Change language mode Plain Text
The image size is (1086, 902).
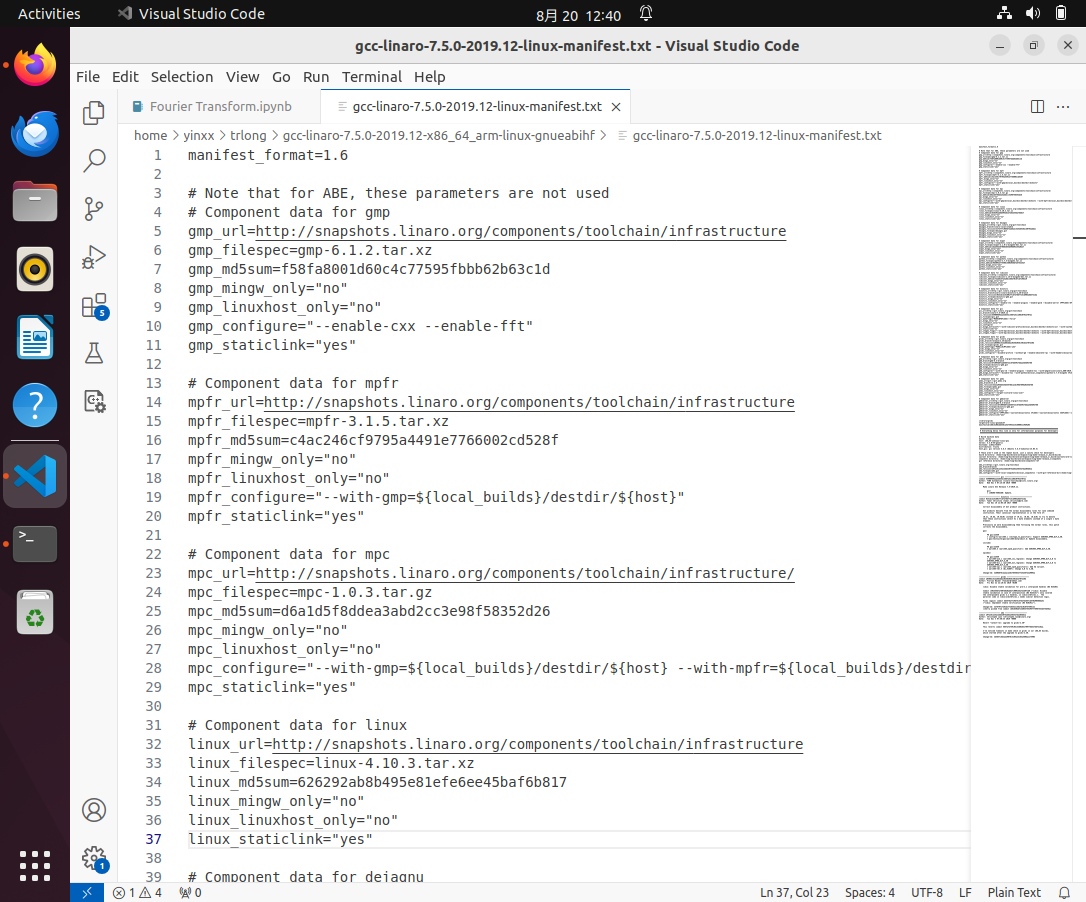[1014, 892]
